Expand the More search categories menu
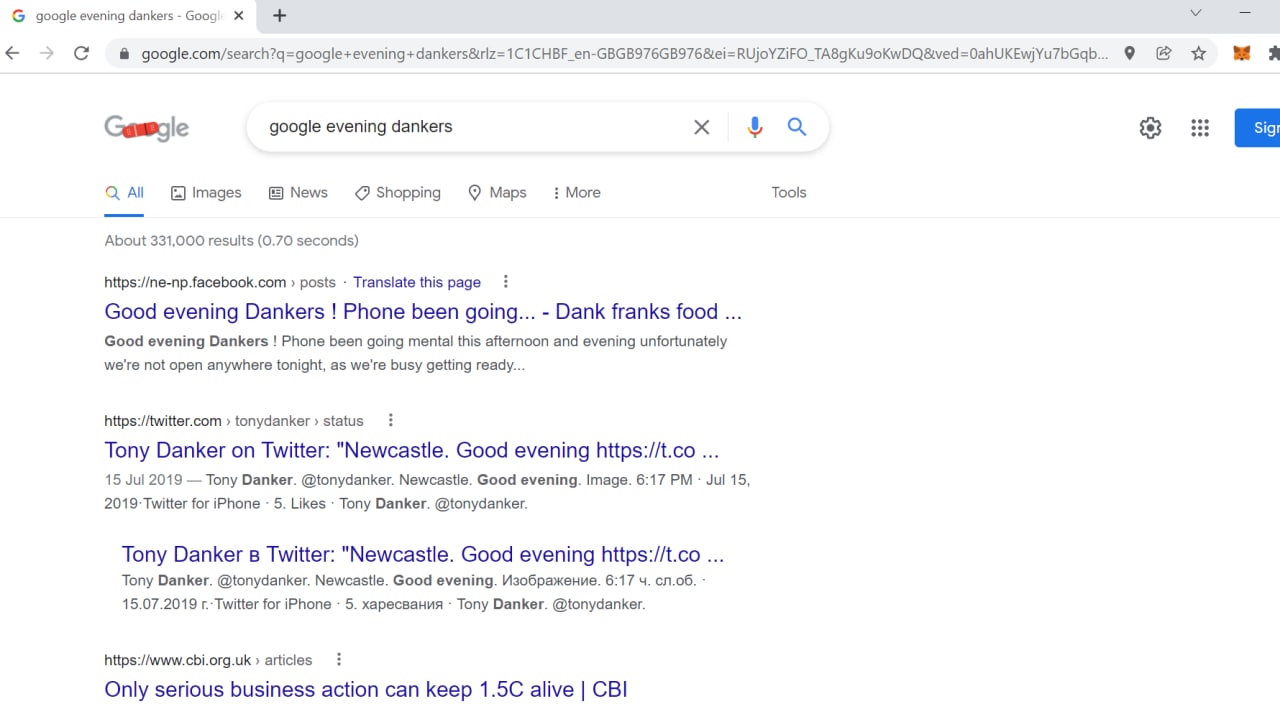Image resolution: width=1280 pixels, height=709 pixels. coord(576,193)
